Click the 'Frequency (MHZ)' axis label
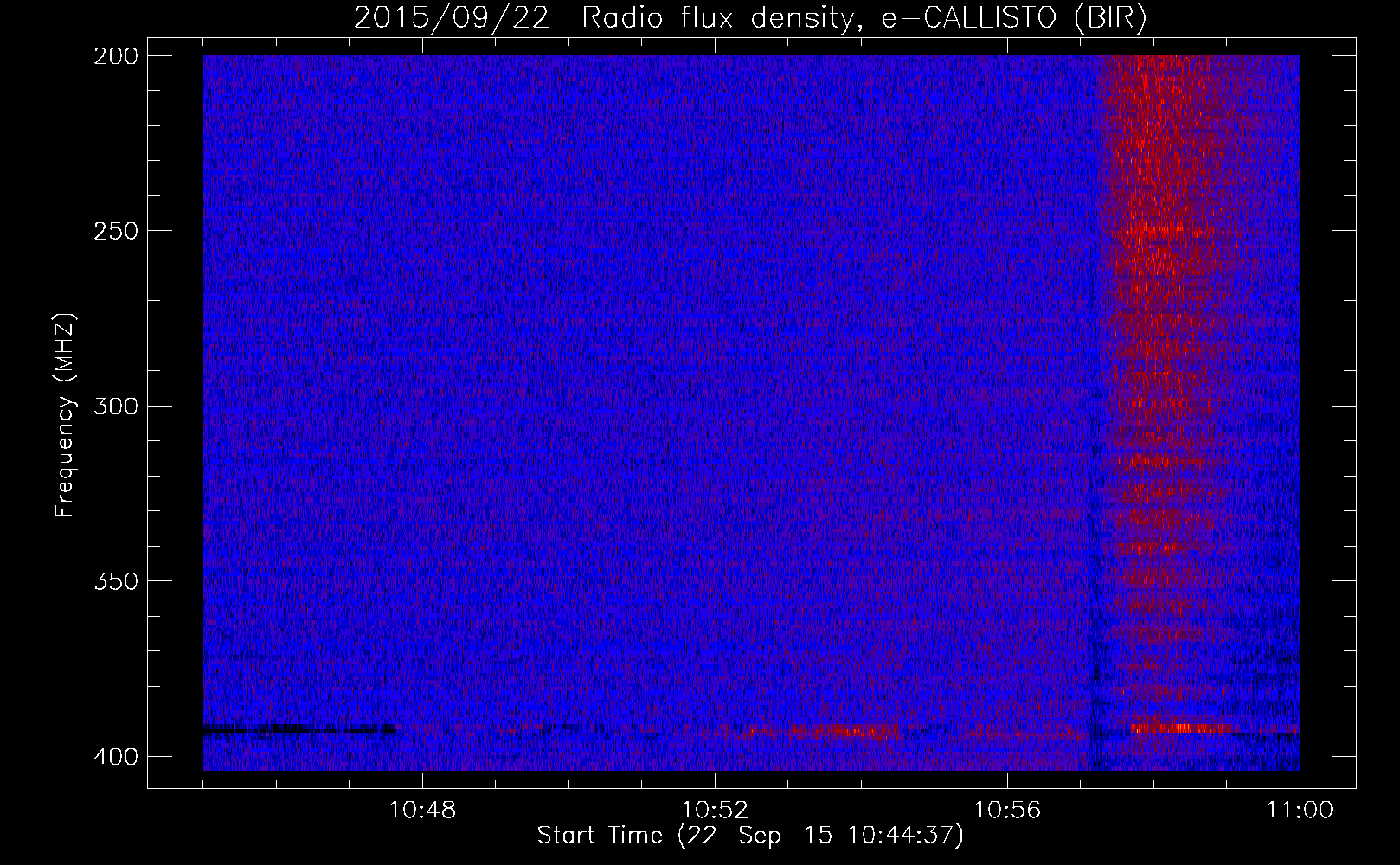Image resolution: width=1400 pixels, height=865 pixels. 65,415
